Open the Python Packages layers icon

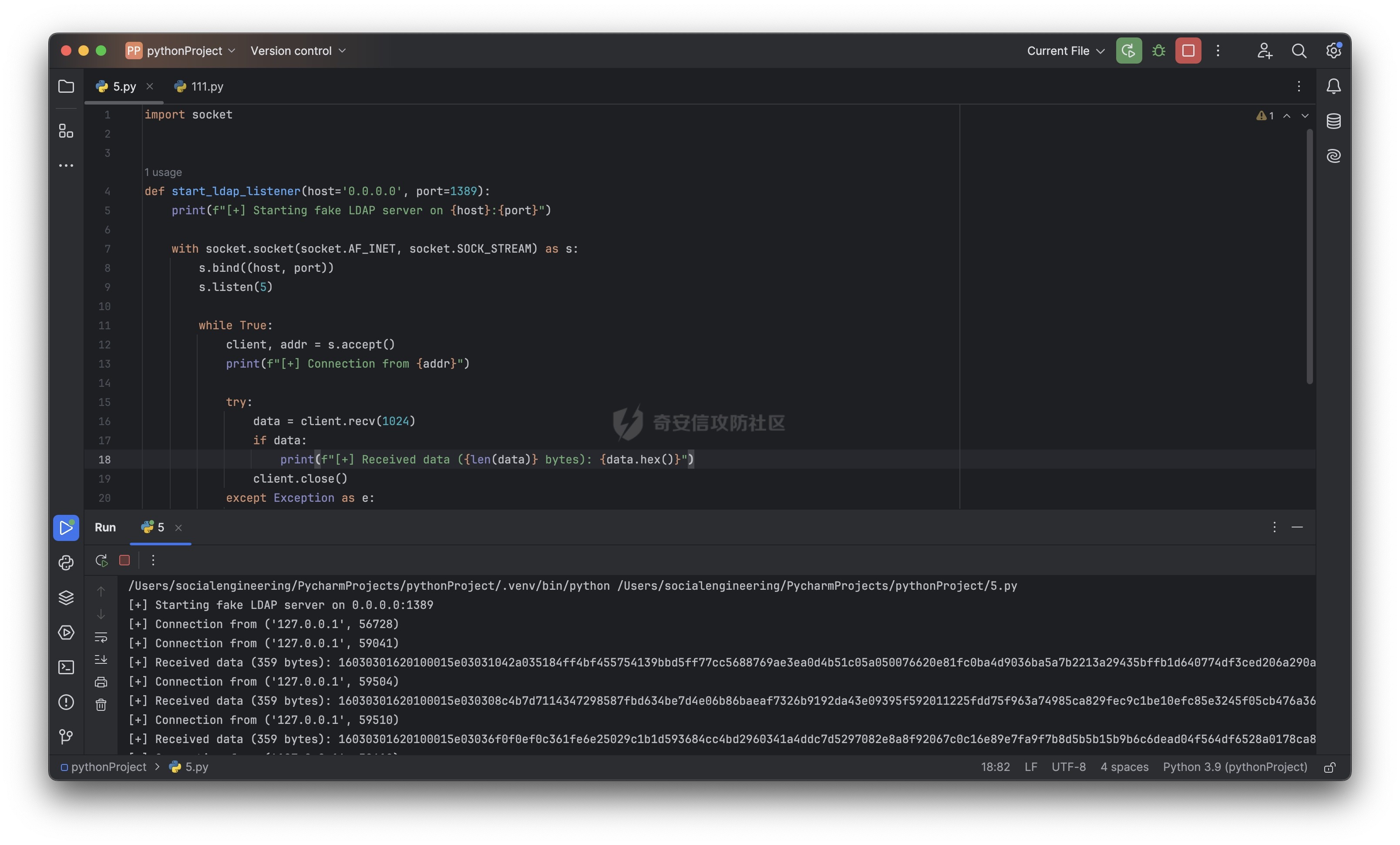tap(66, 598)
